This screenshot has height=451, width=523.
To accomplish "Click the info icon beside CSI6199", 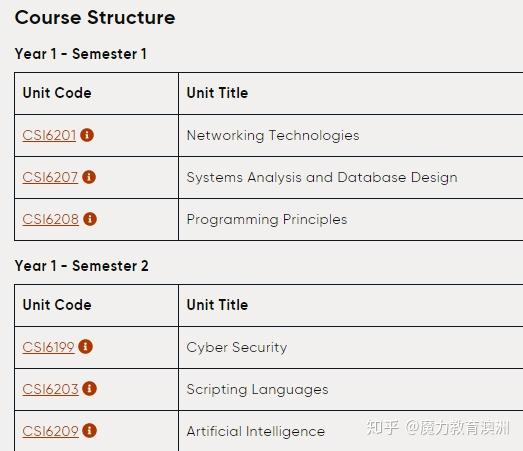I will 85,347.
